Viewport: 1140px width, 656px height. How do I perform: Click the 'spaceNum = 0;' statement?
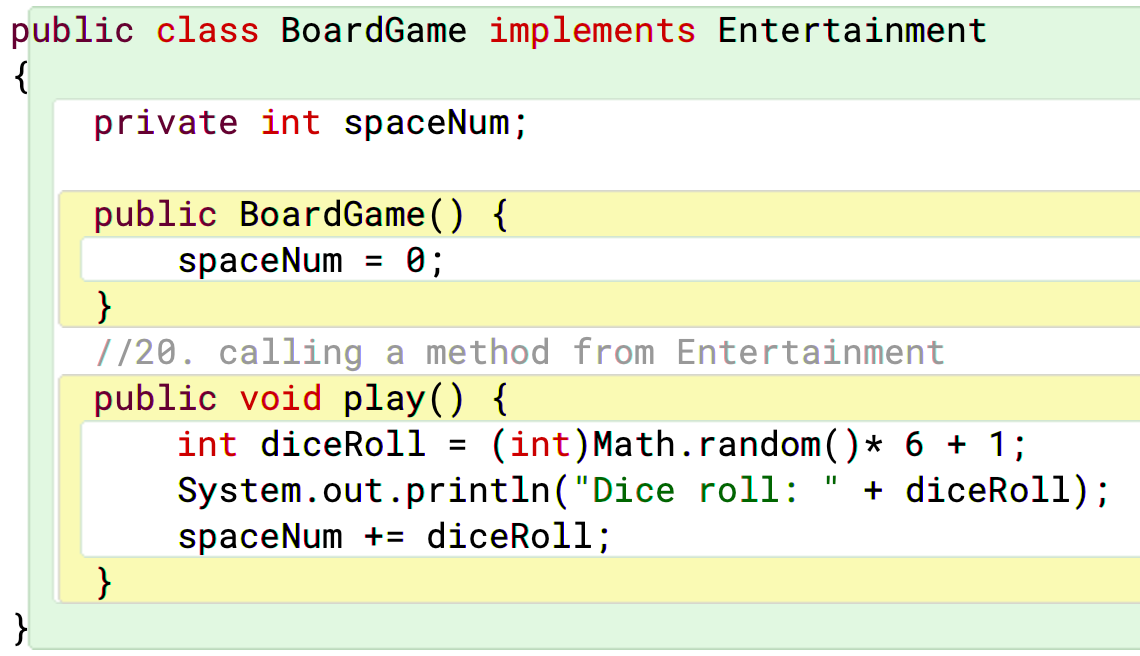(310, 261)
